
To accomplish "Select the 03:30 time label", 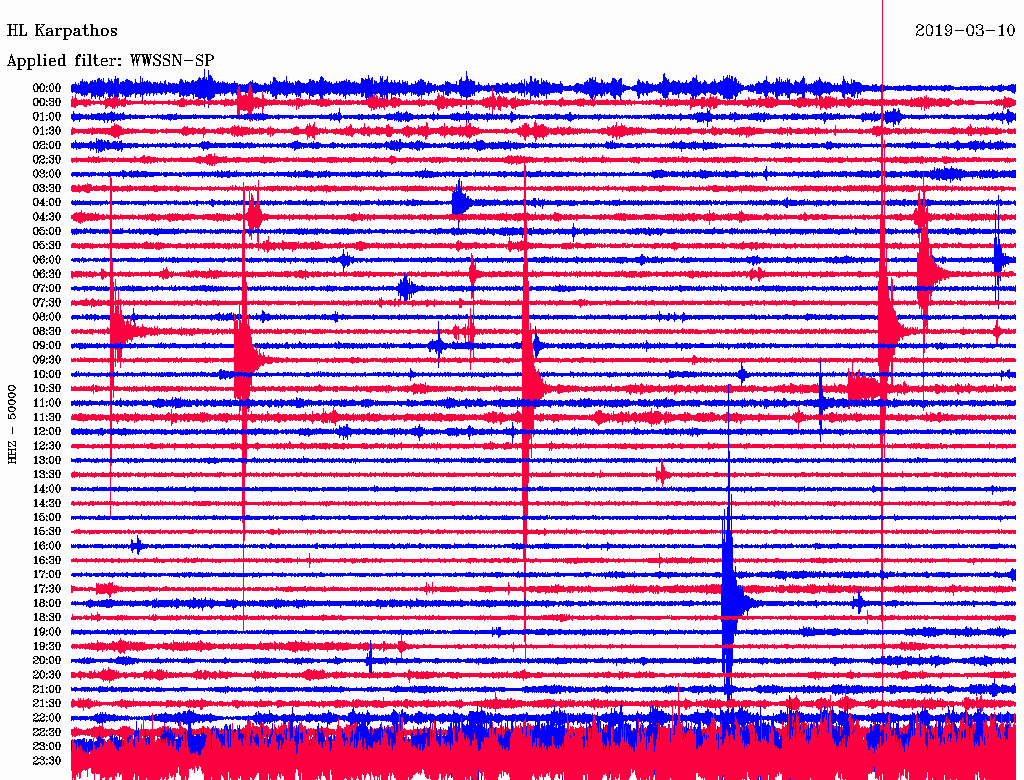I will point(47,188).
